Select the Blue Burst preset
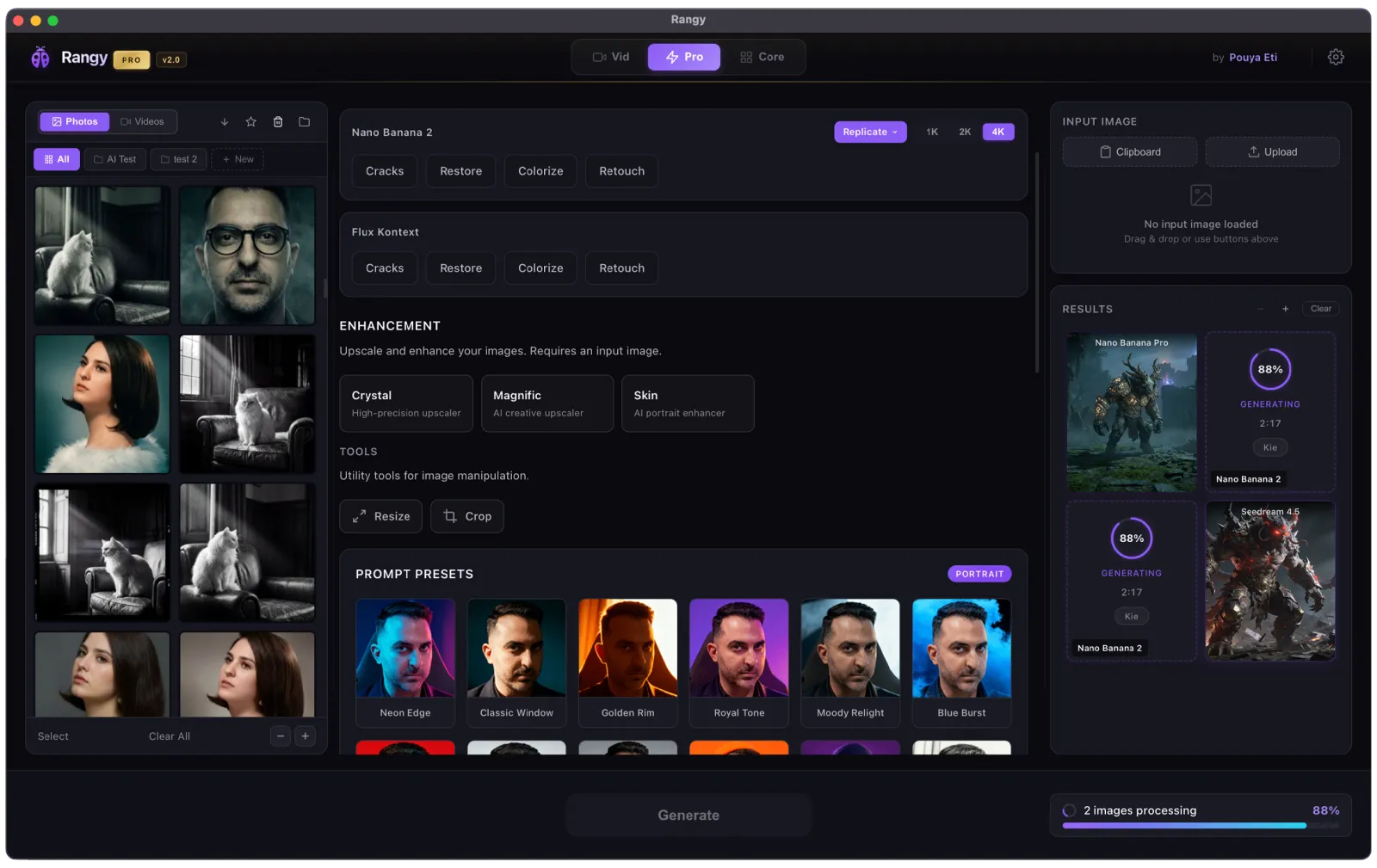This screenshot has height=868, width=1377. (x=961, y=663)
